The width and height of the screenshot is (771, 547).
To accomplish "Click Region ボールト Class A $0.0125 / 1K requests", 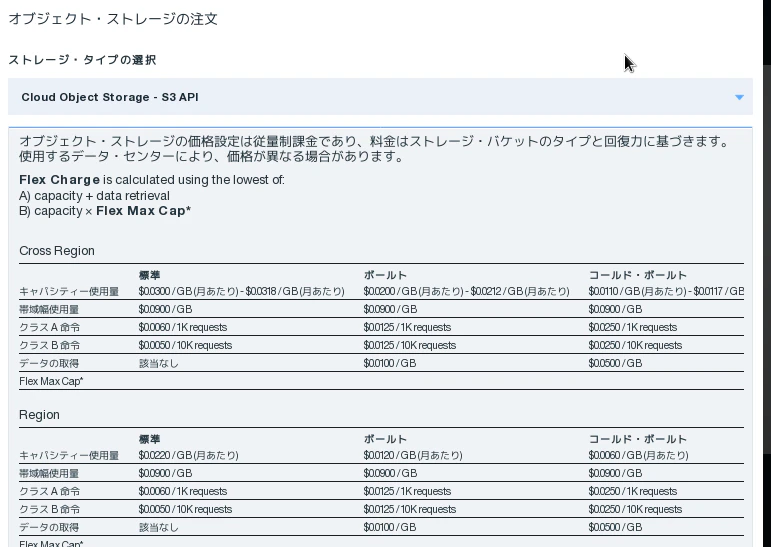I will tap(407, 491).
